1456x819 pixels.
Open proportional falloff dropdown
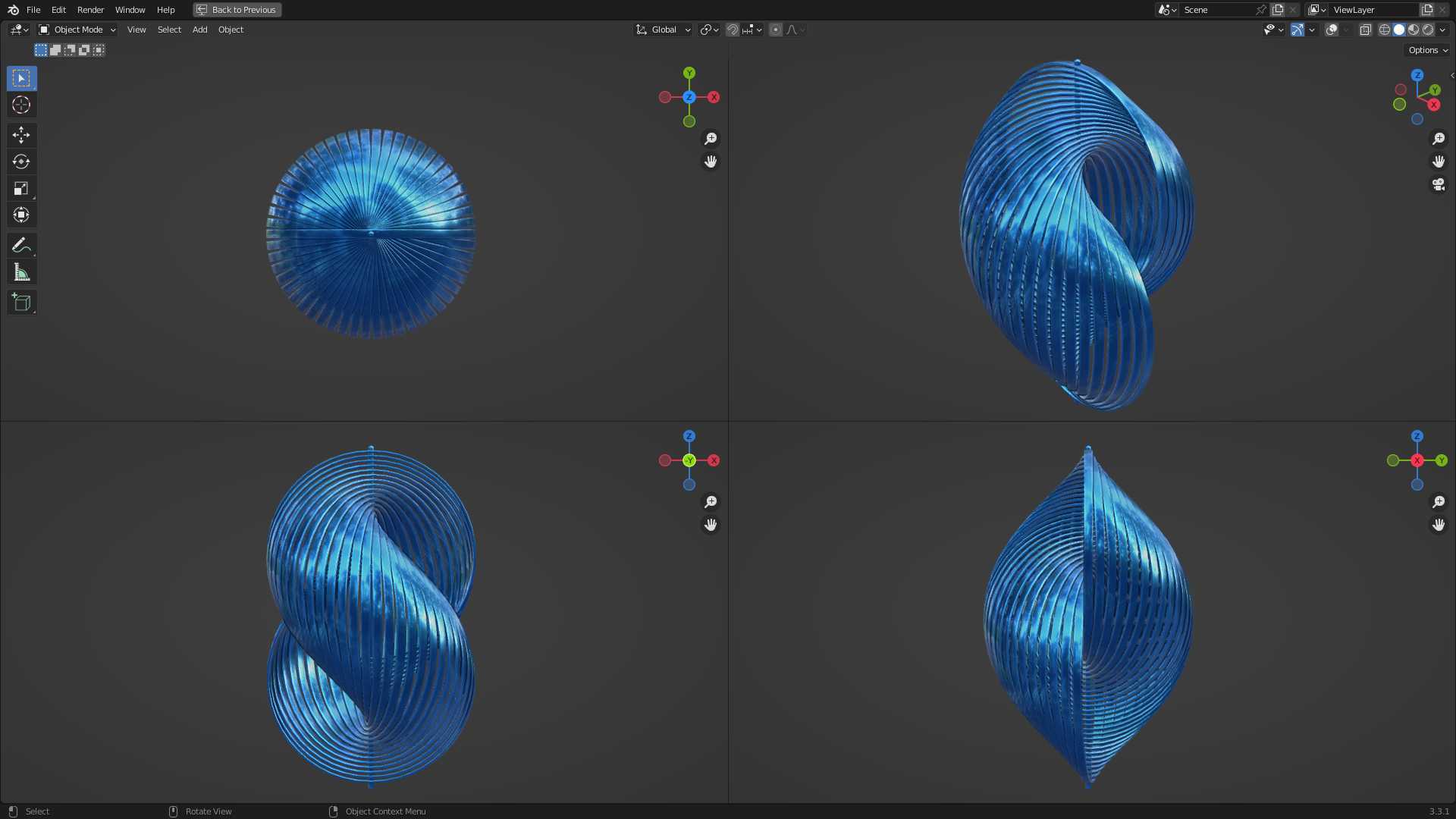(795, 30)
